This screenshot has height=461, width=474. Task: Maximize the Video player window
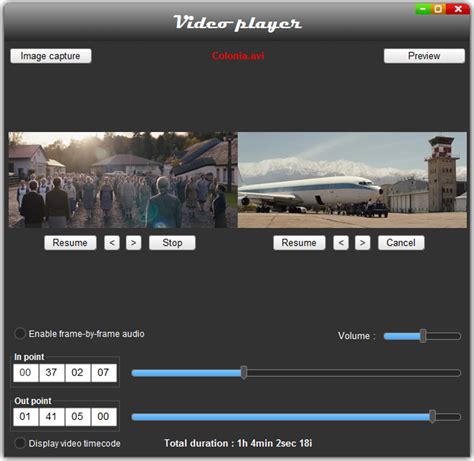coord(438,9)
